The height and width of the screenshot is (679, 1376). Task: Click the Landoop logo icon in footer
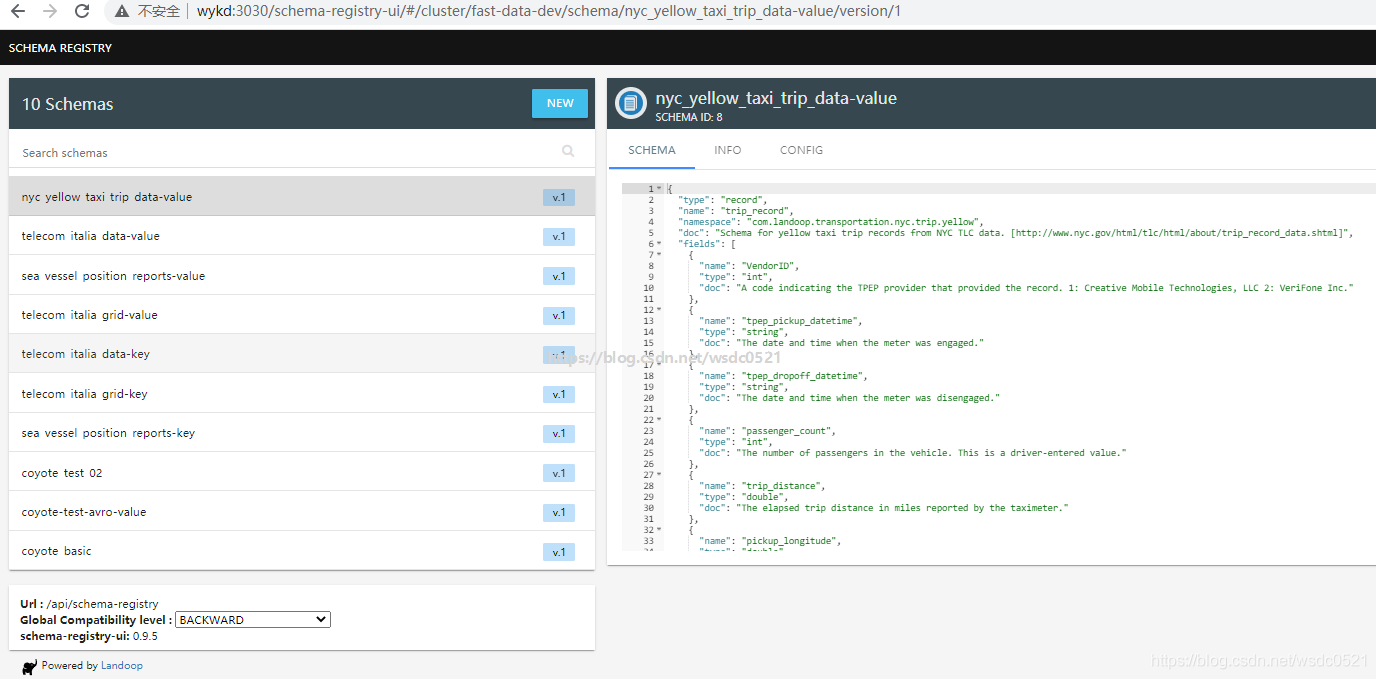pyautogui.click(x=30, y=666)
